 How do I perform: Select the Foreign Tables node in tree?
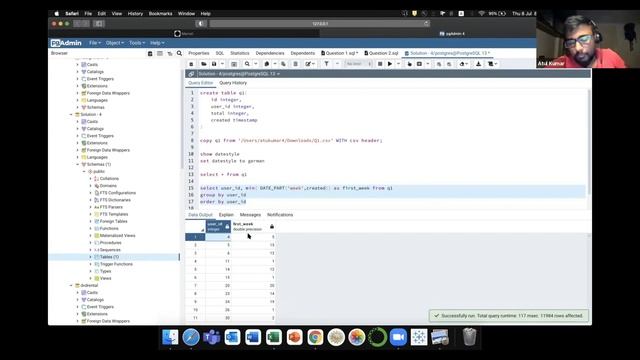[113, 221]
